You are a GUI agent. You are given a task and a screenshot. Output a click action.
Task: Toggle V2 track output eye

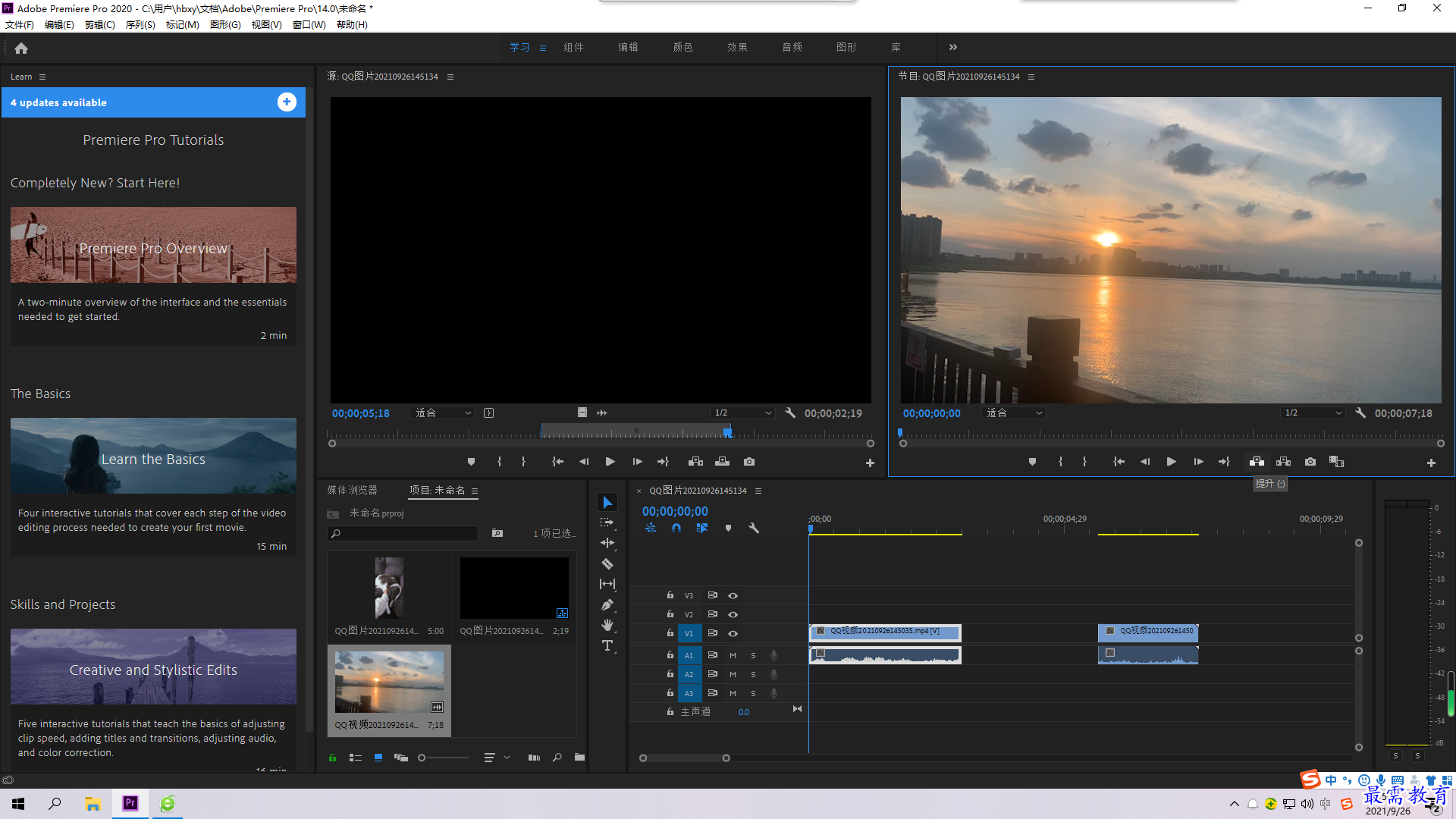coord(733,614)
